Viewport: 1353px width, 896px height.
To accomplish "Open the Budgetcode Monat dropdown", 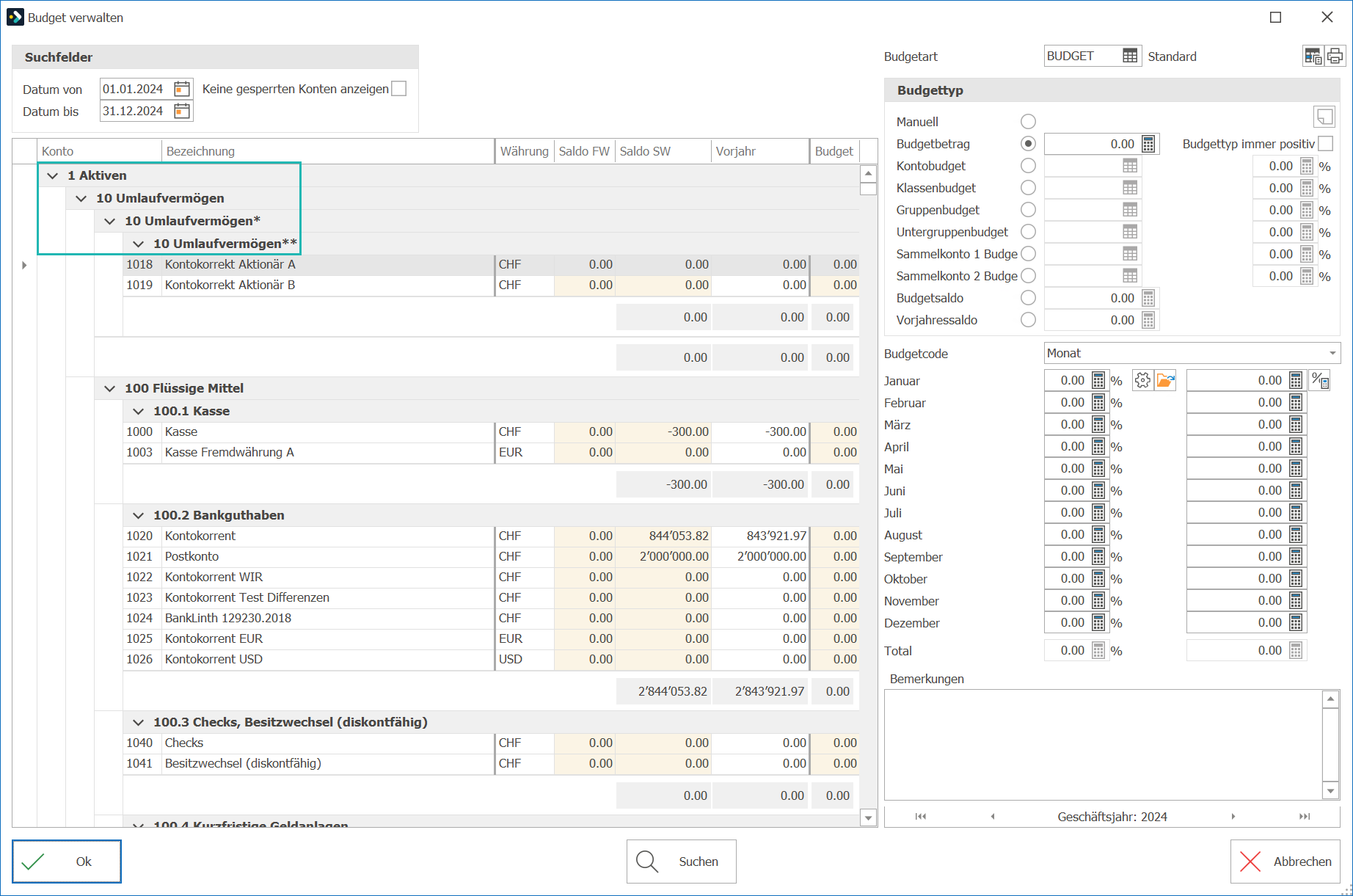I will click(1192, 353).
